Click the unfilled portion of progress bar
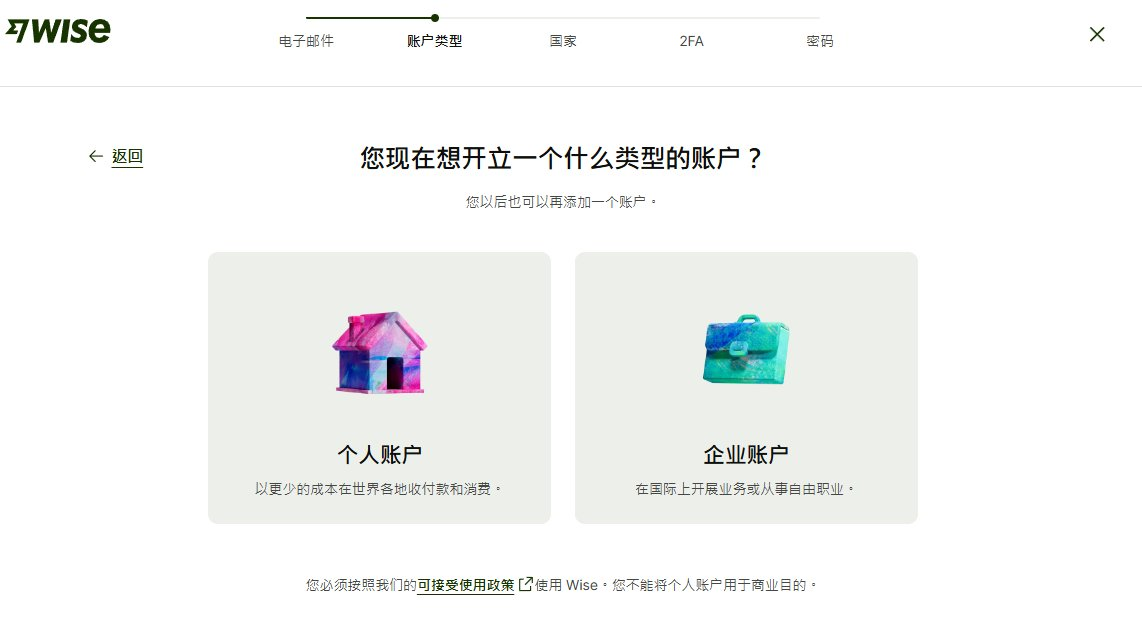 tap(629, 17)
